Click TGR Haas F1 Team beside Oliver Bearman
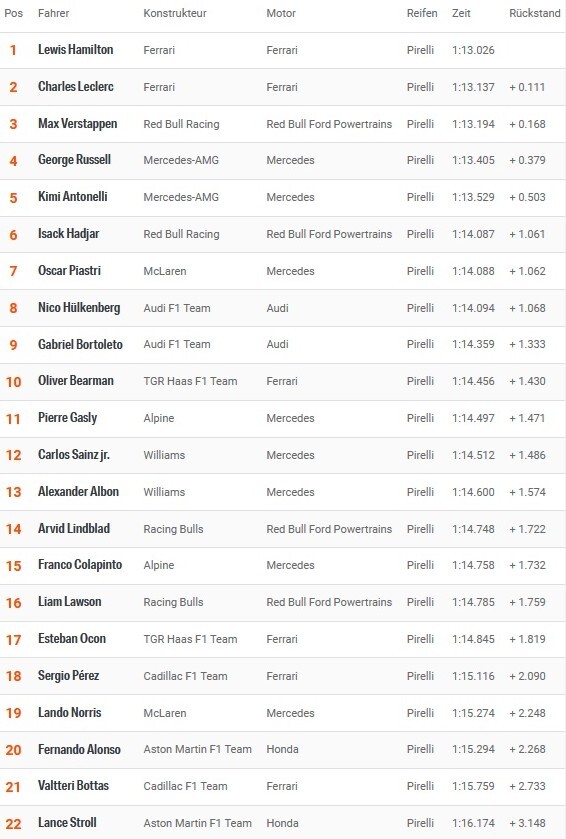The image size is (566, 839). (190, 382)
